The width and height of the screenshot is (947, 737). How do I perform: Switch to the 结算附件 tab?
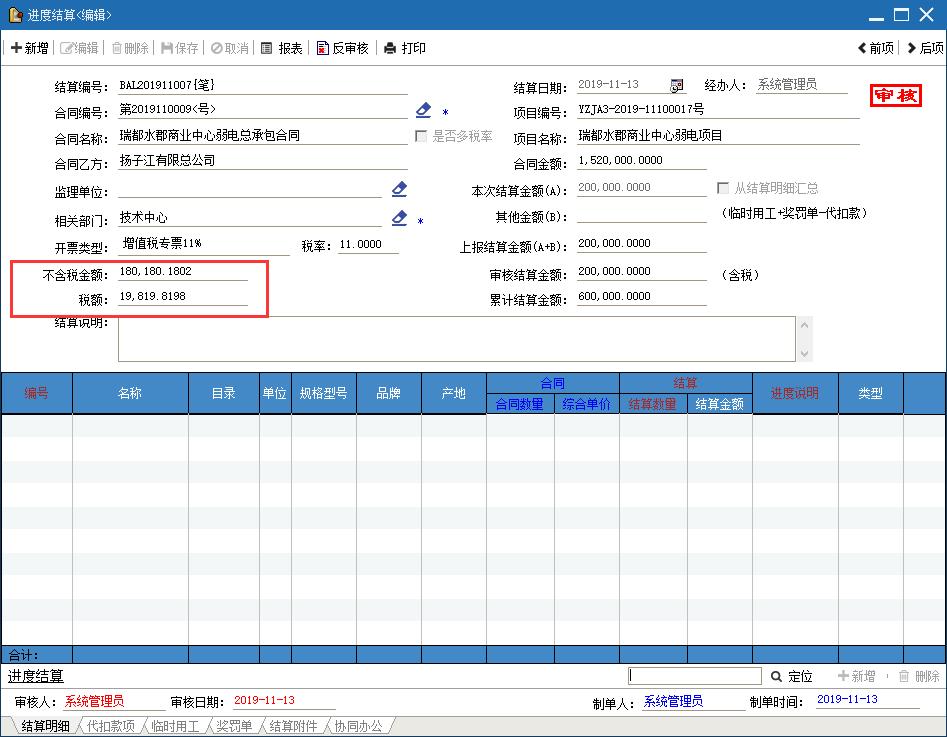click(x=293, y=727)
